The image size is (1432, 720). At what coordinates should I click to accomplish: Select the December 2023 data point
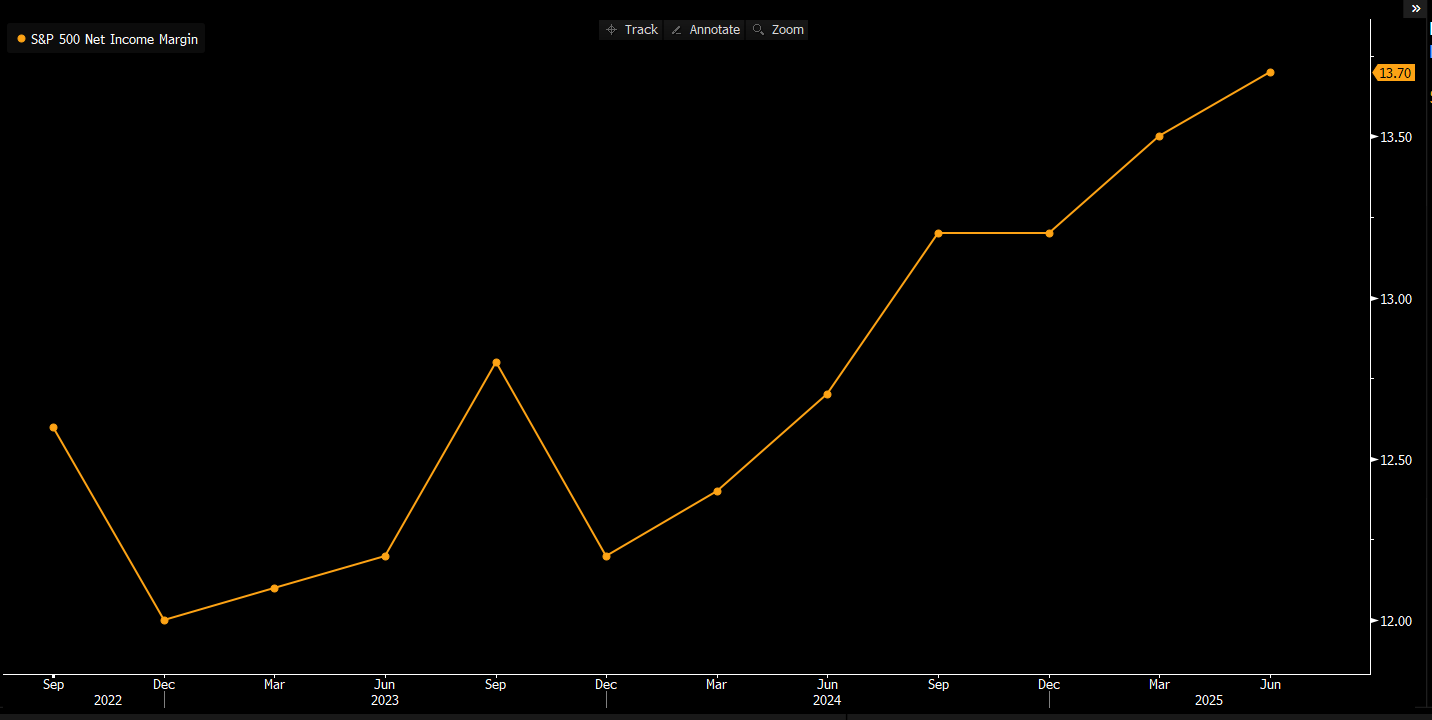(606, 556)
